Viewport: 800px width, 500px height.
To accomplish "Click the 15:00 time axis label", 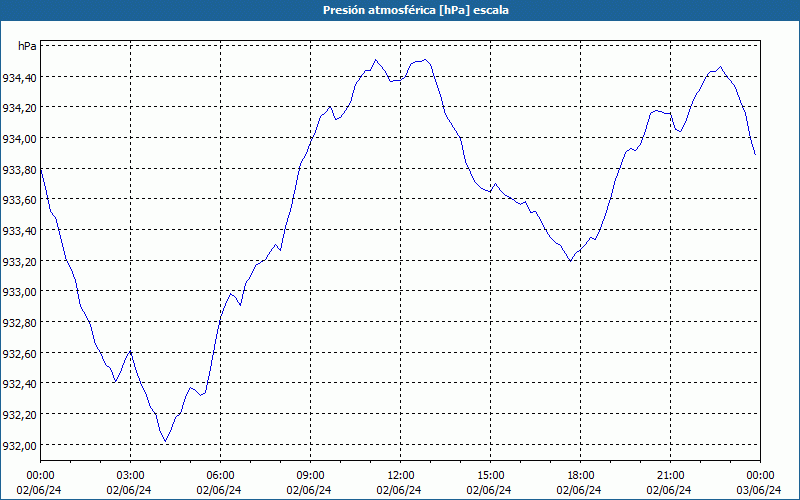I will click(x=490, y=476).
